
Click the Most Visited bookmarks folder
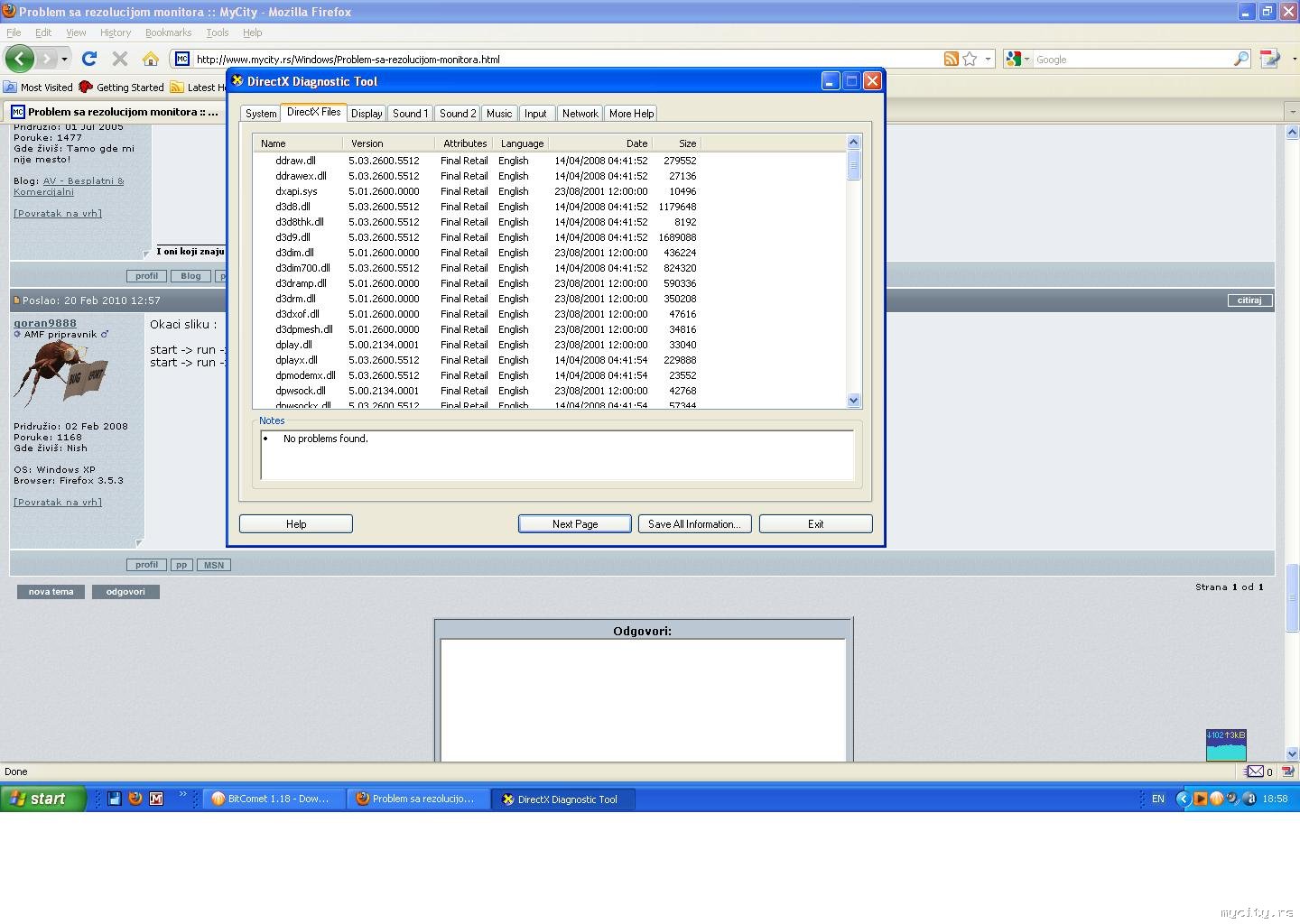[x=38, y=88]
